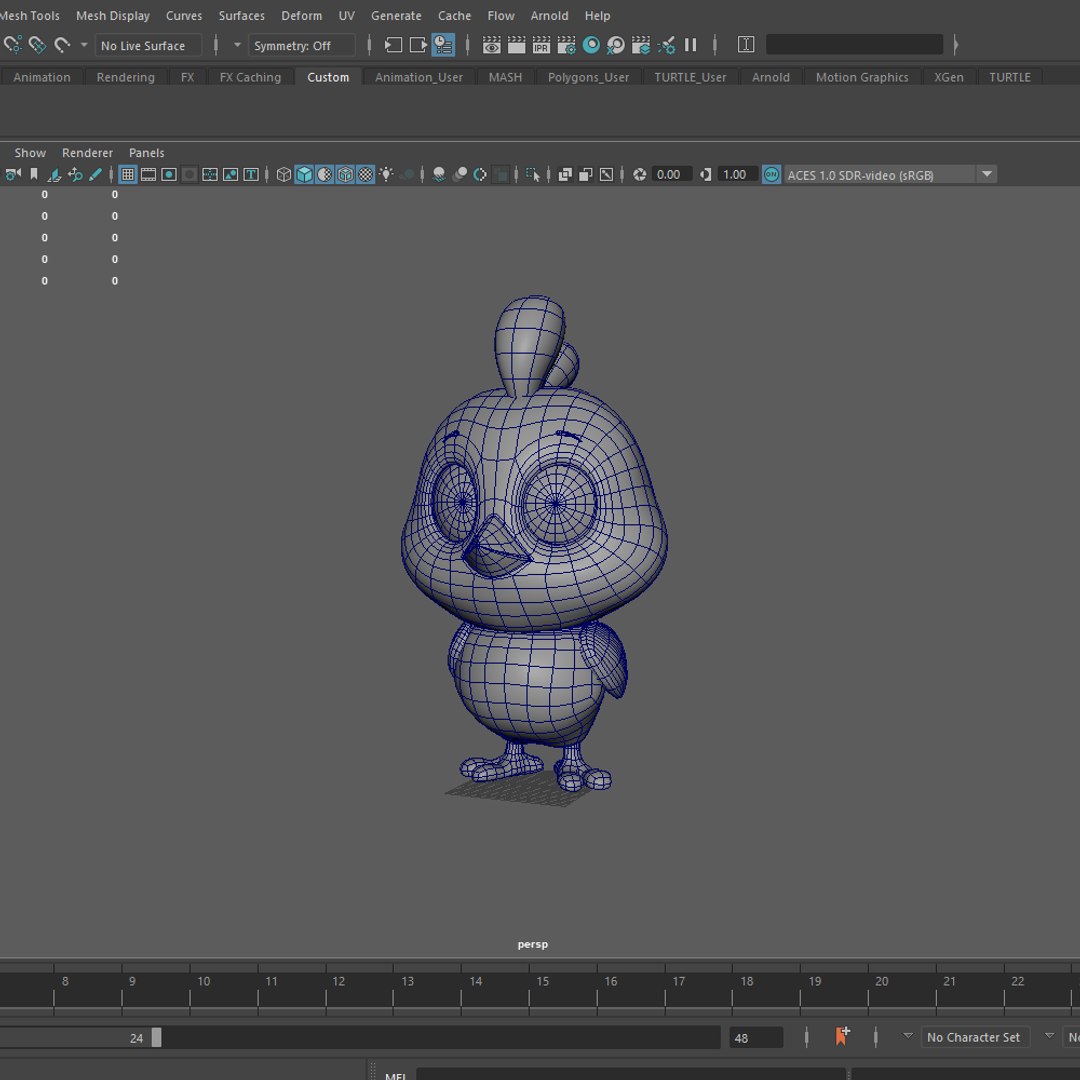Viewport: 1080px width, 1080px height.
Task: Toggle color management ON button
Action: click(x=771, y=175)
